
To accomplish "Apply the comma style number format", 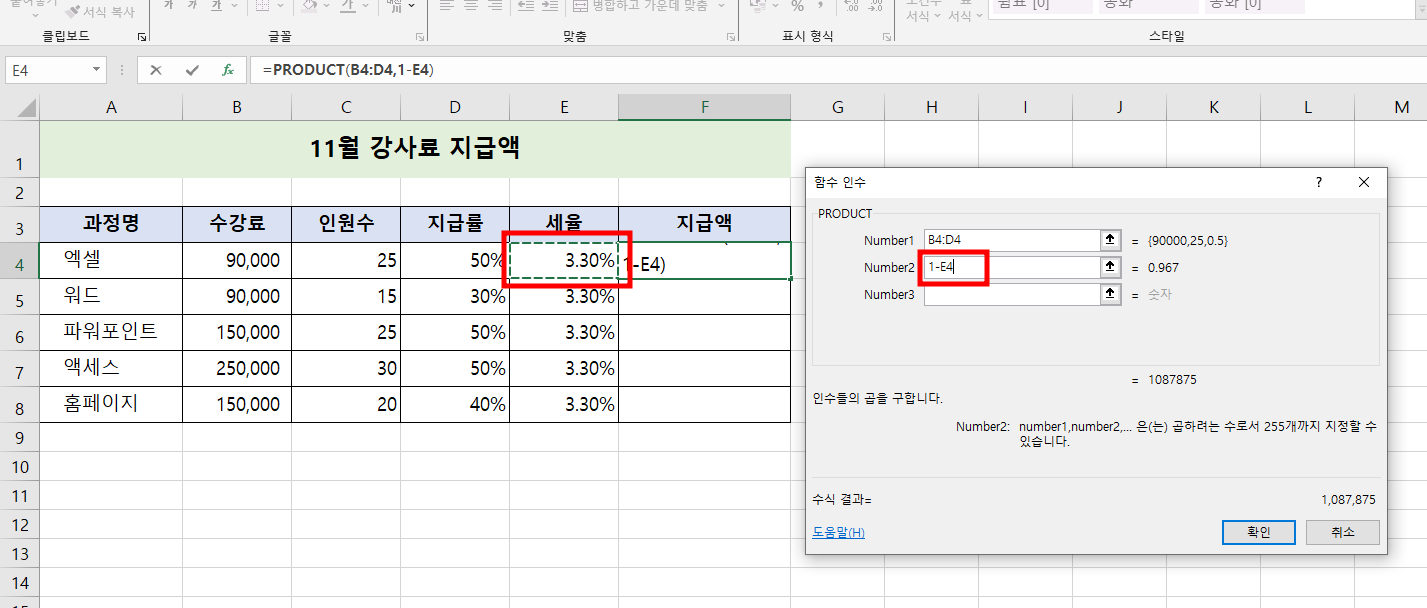I will [820, 6].
